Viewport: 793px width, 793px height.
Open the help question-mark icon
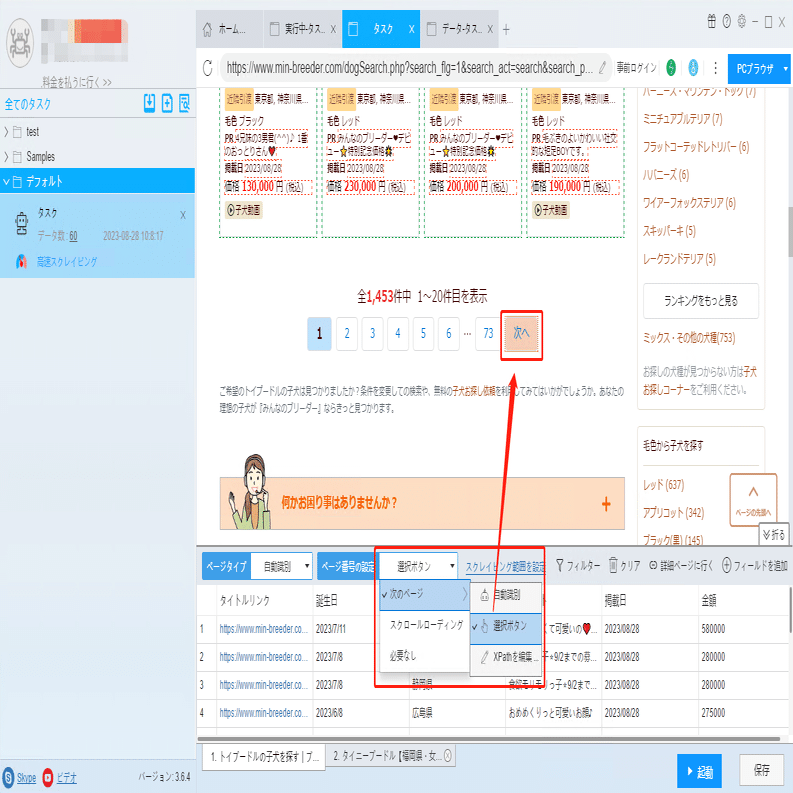[x=727, y=21]
